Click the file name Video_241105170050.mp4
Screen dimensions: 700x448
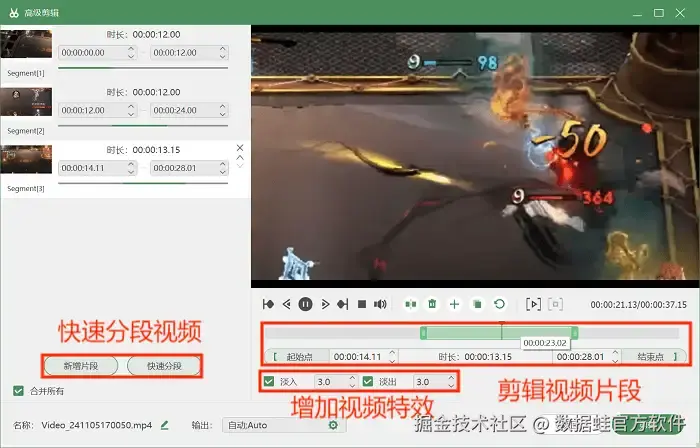point(96,425)
